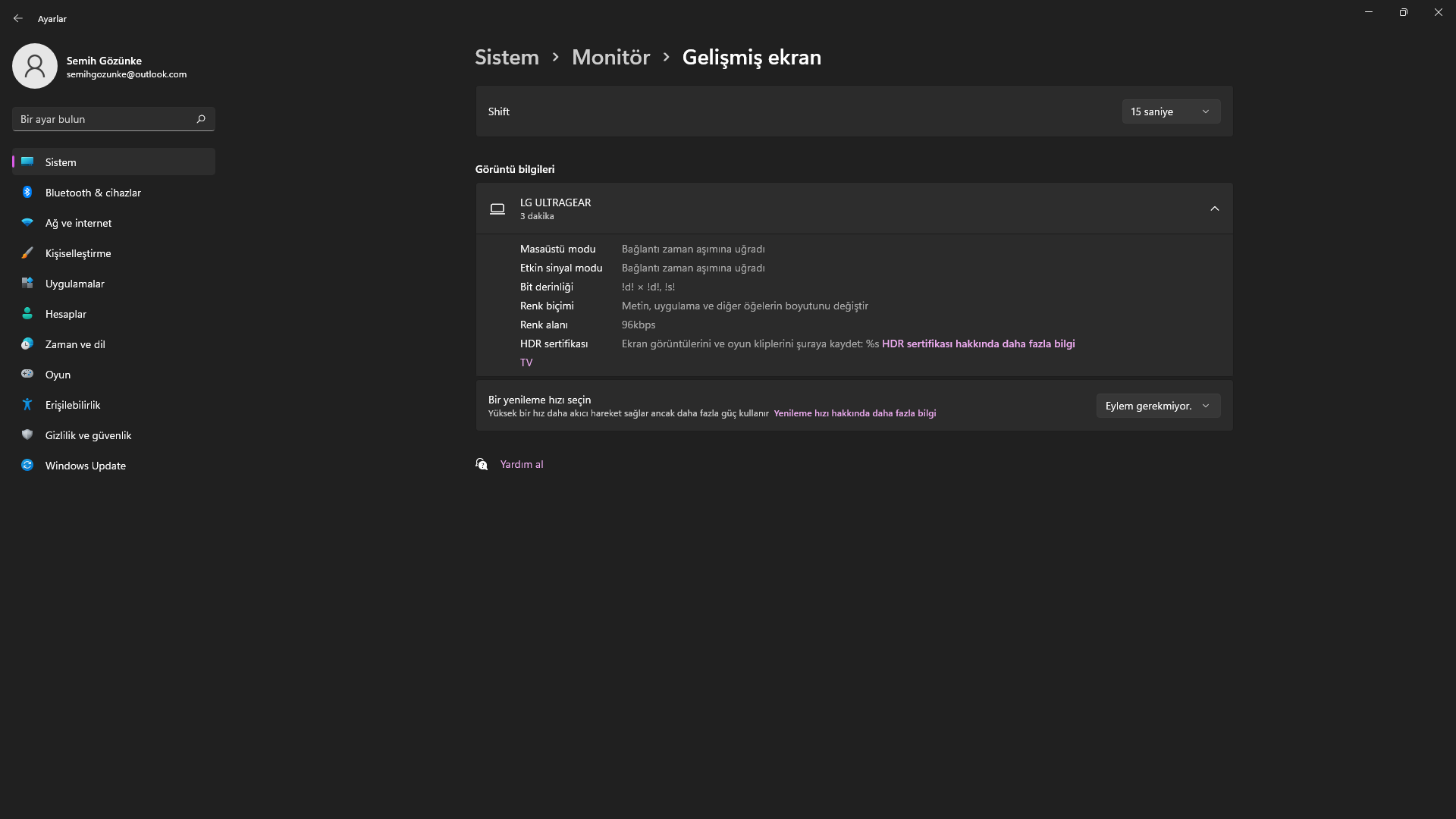Click the search magnifier icon
This screenshot has height=819, width=1456.
(x=201, y=119)
